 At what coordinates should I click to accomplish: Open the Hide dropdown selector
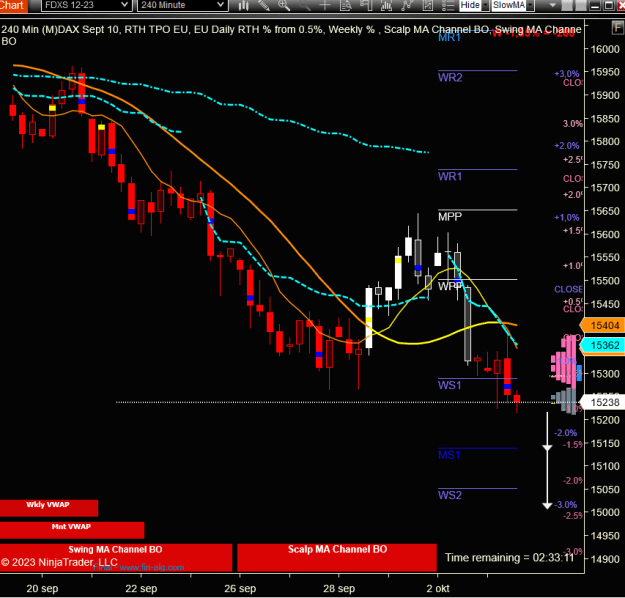474,5
